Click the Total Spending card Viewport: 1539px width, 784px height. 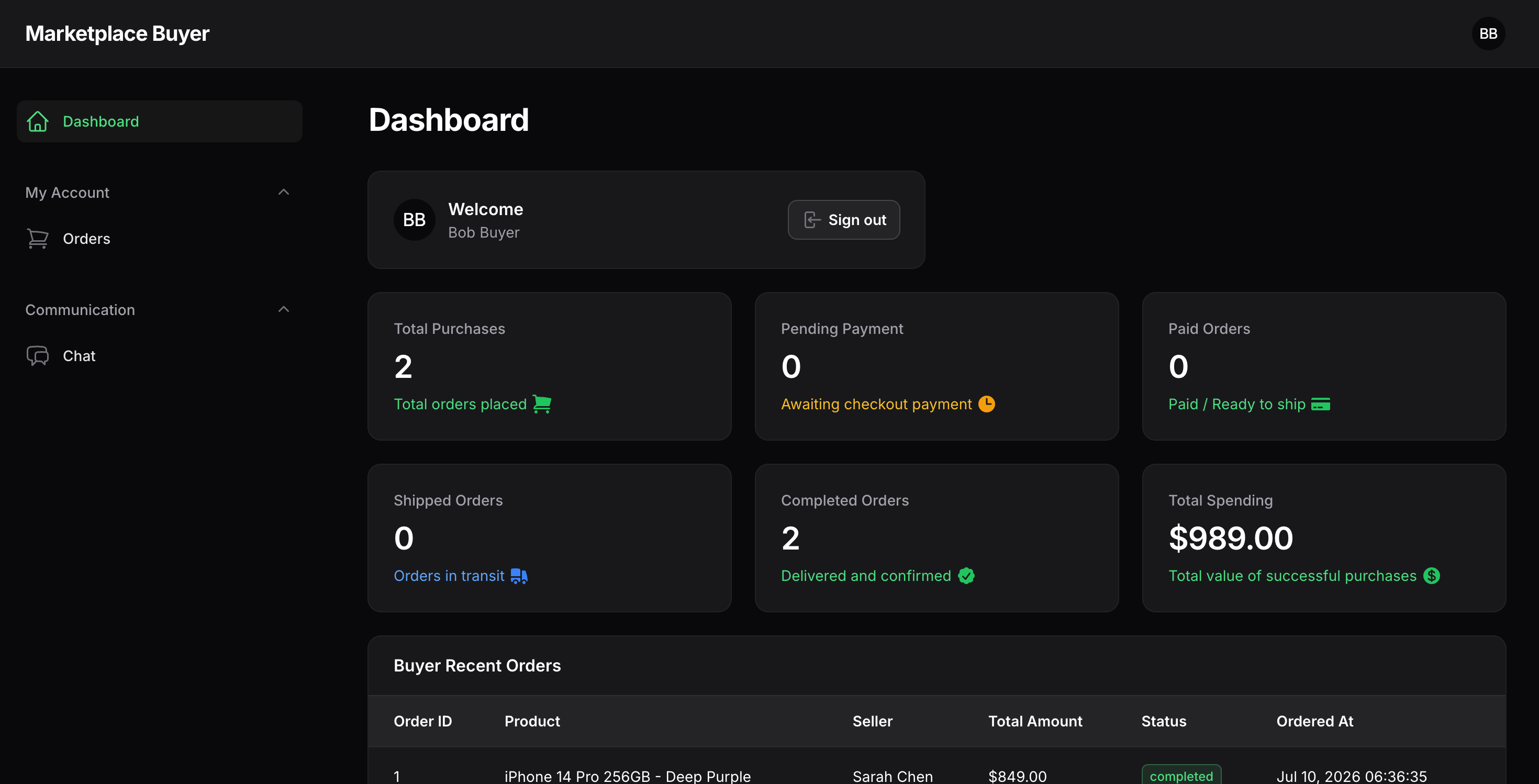(x=1324, y=538)
